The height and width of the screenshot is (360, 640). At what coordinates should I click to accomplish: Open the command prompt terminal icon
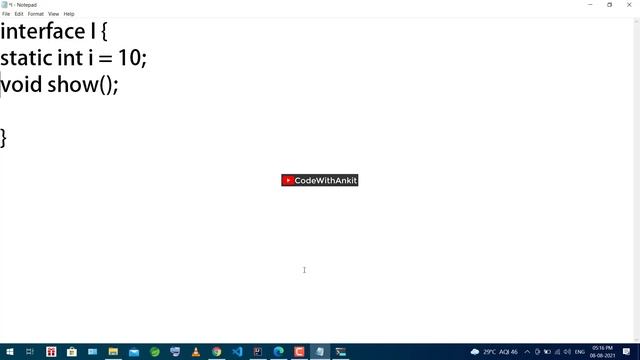[x=341, y=351]
